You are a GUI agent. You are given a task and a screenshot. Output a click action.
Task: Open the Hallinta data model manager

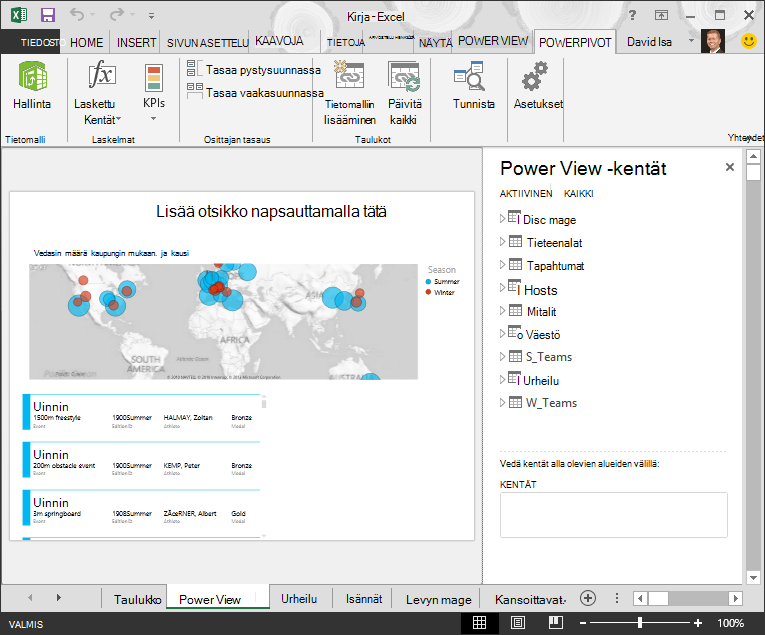[x=32, y=86]
